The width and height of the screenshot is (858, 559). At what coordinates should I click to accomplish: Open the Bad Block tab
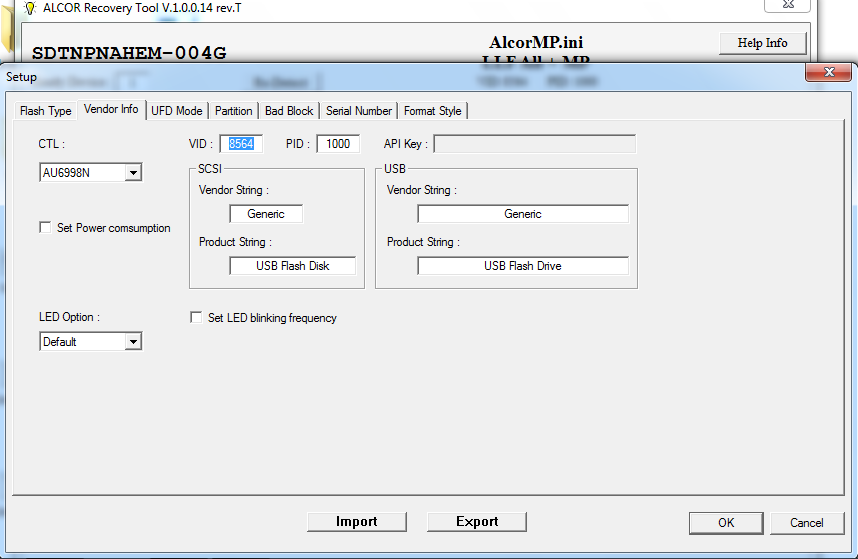[289, 110]
